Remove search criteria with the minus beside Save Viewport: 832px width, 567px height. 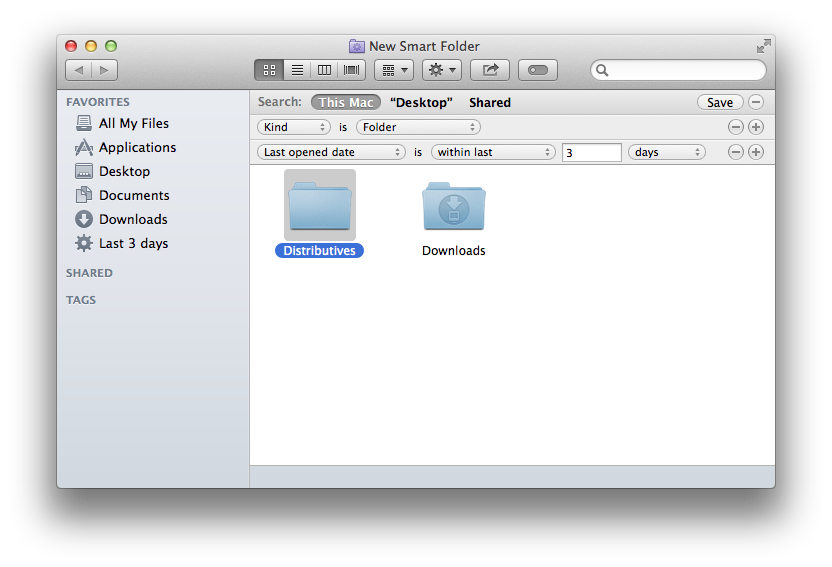[x=756, y=102]
